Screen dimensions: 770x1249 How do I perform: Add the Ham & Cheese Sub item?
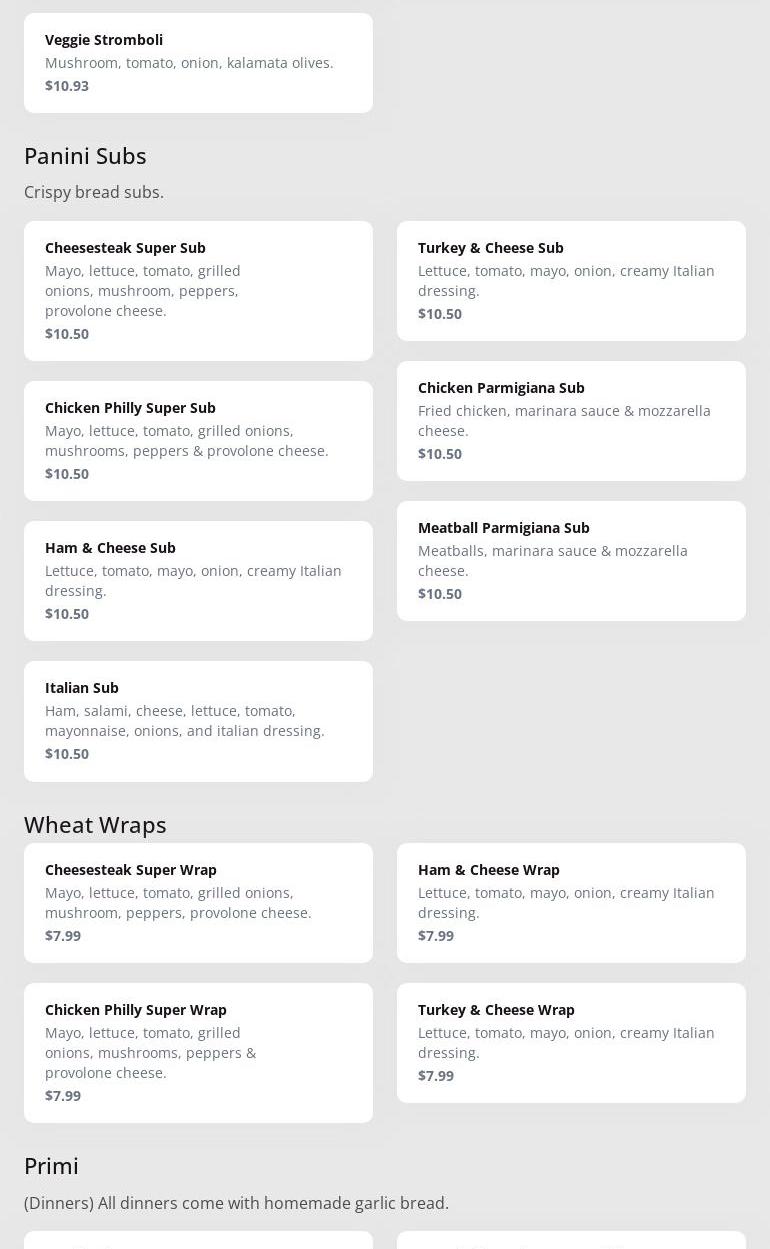pyautogui.click(x=198, y=580)
